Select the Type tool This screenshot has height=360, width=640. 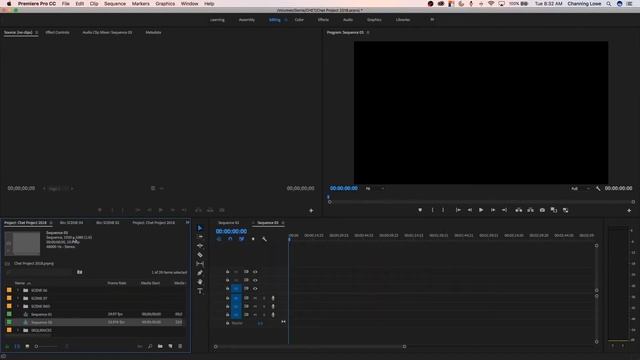point(200,291)
